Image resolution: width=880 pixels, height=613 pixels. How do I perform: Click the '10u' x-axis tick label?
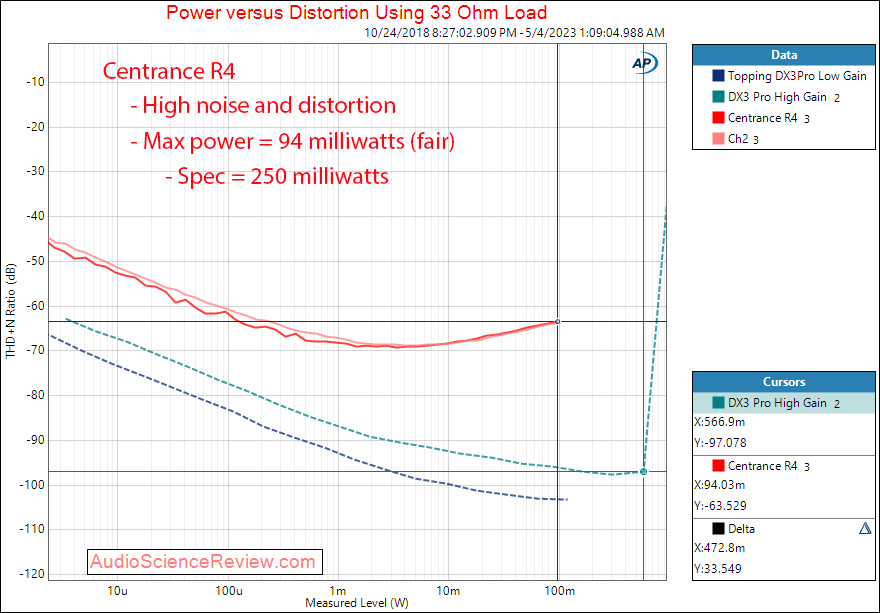click(117, 591)
